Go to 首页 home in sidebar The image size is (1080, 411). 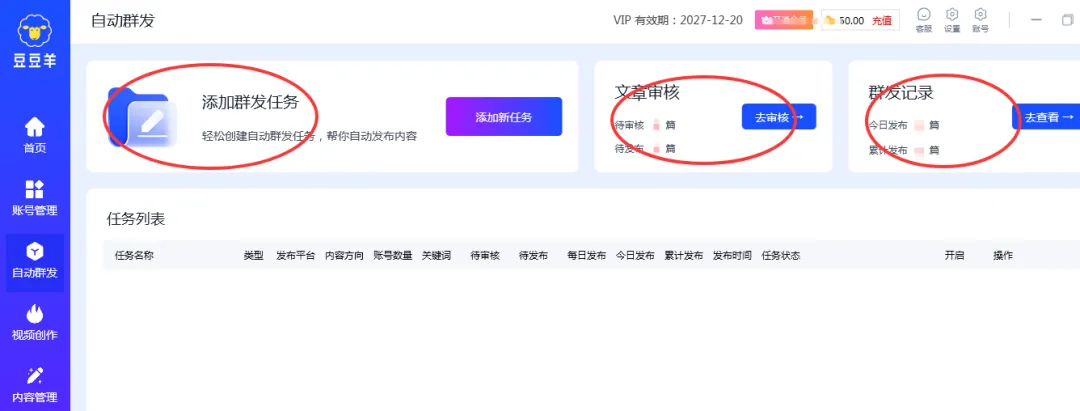[35, 136]
